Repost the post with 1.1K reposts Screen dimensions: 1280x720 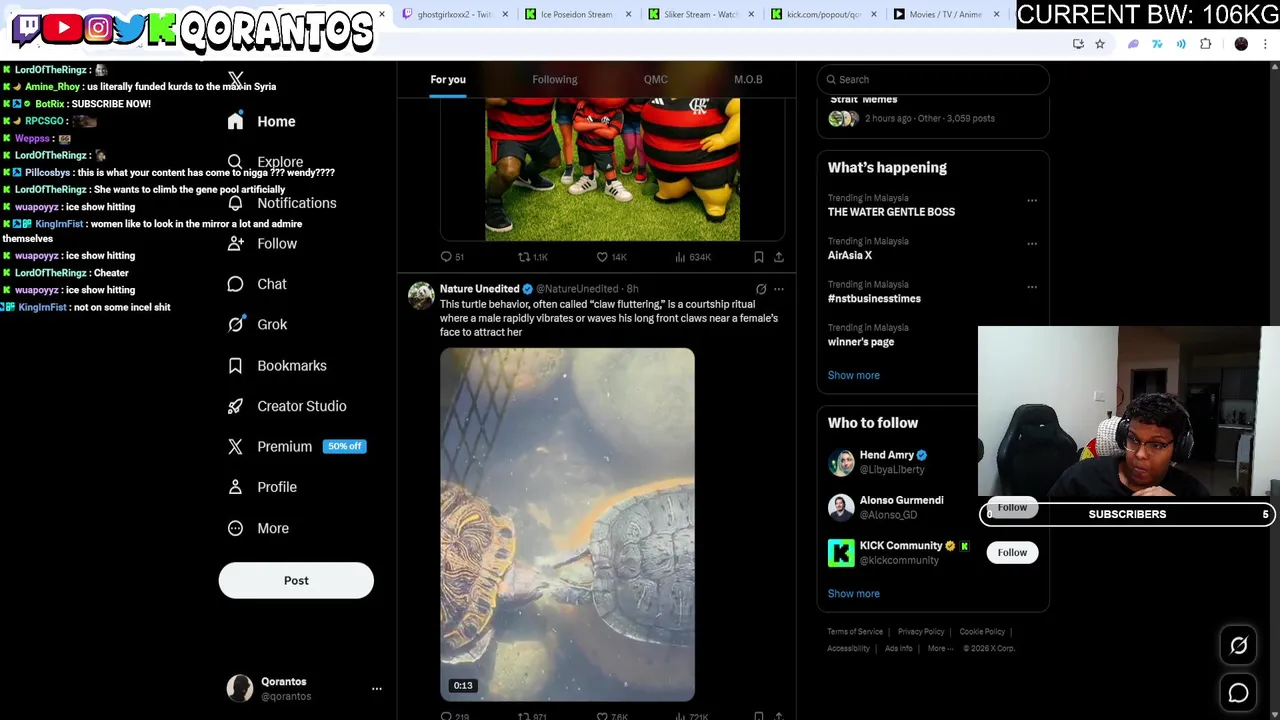pos(532,257)
